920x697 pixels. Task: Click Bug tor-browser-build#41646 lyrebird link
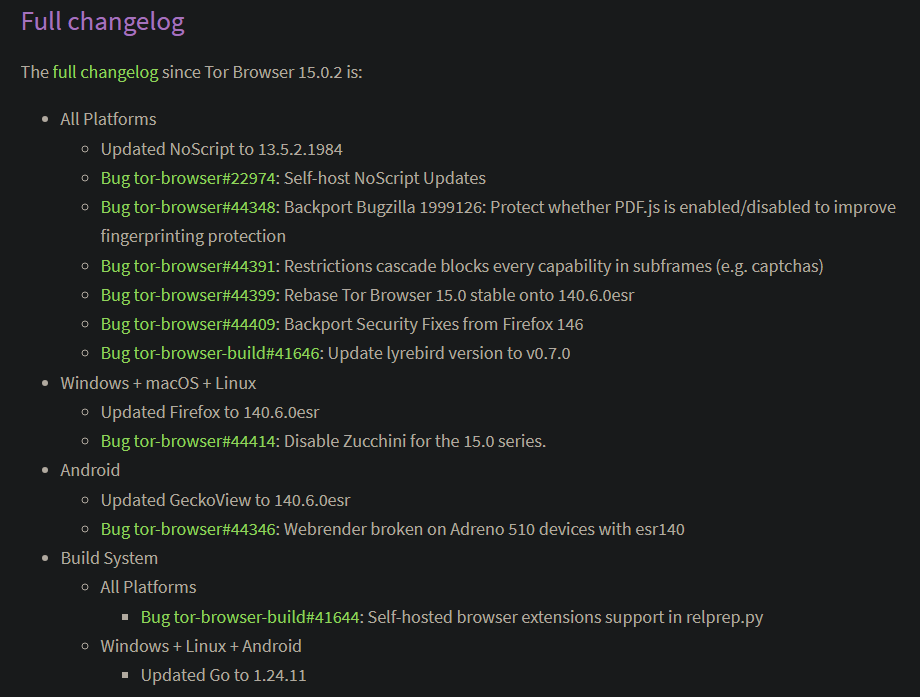212,353
